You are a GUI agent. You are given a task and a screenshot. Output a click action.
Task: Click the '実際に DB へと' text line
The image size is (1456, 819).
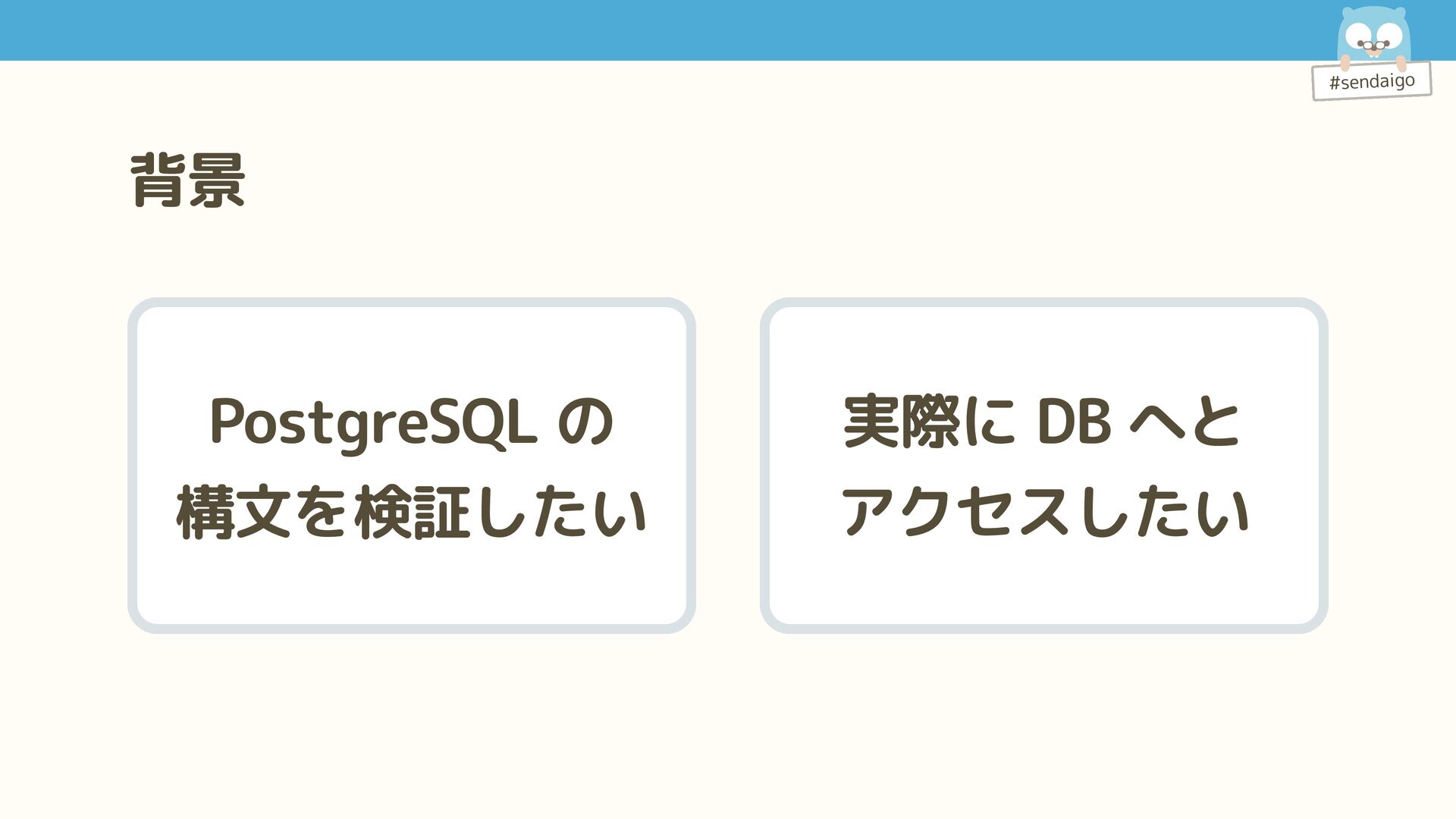1042,421
